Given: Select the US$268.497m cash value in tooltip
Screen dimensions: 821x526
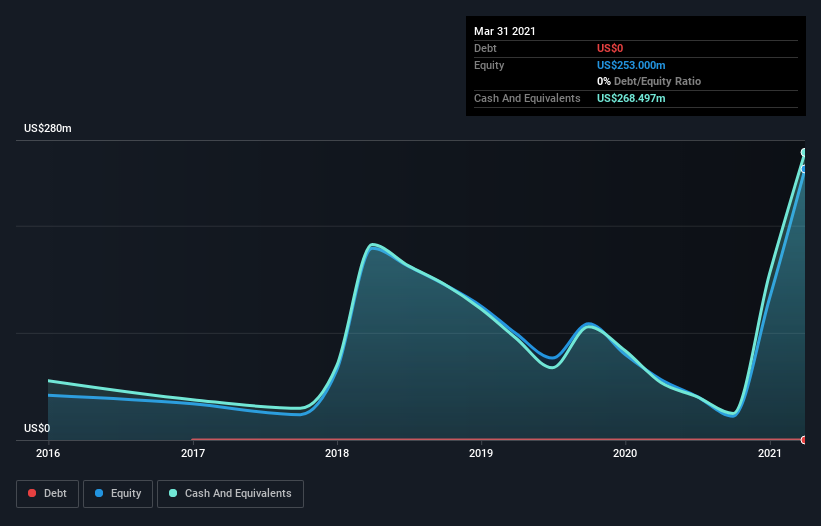Looking at the screenshot, I should [x=630, y=98].
